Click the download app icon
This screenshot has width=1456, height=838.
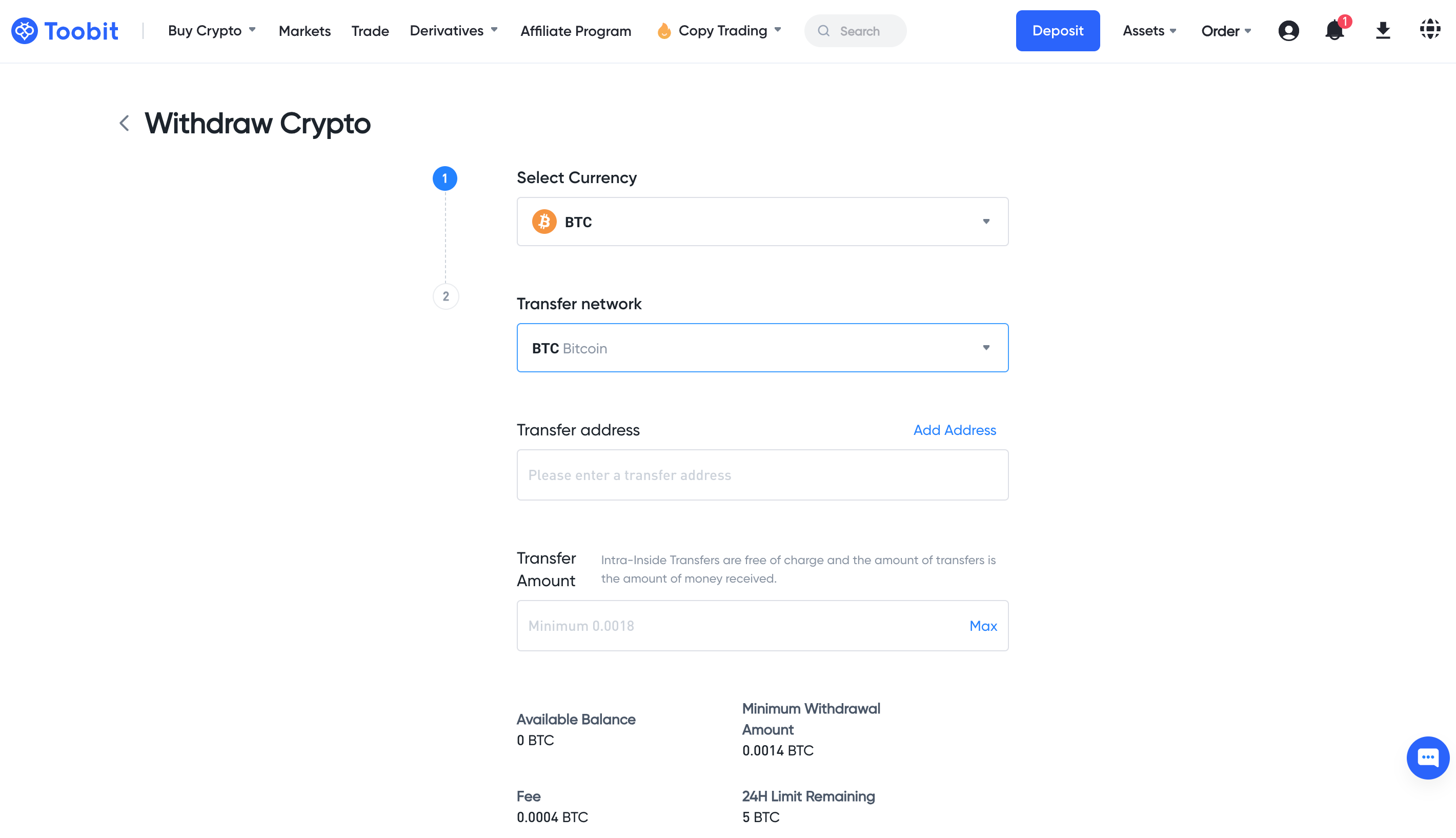1382,31
